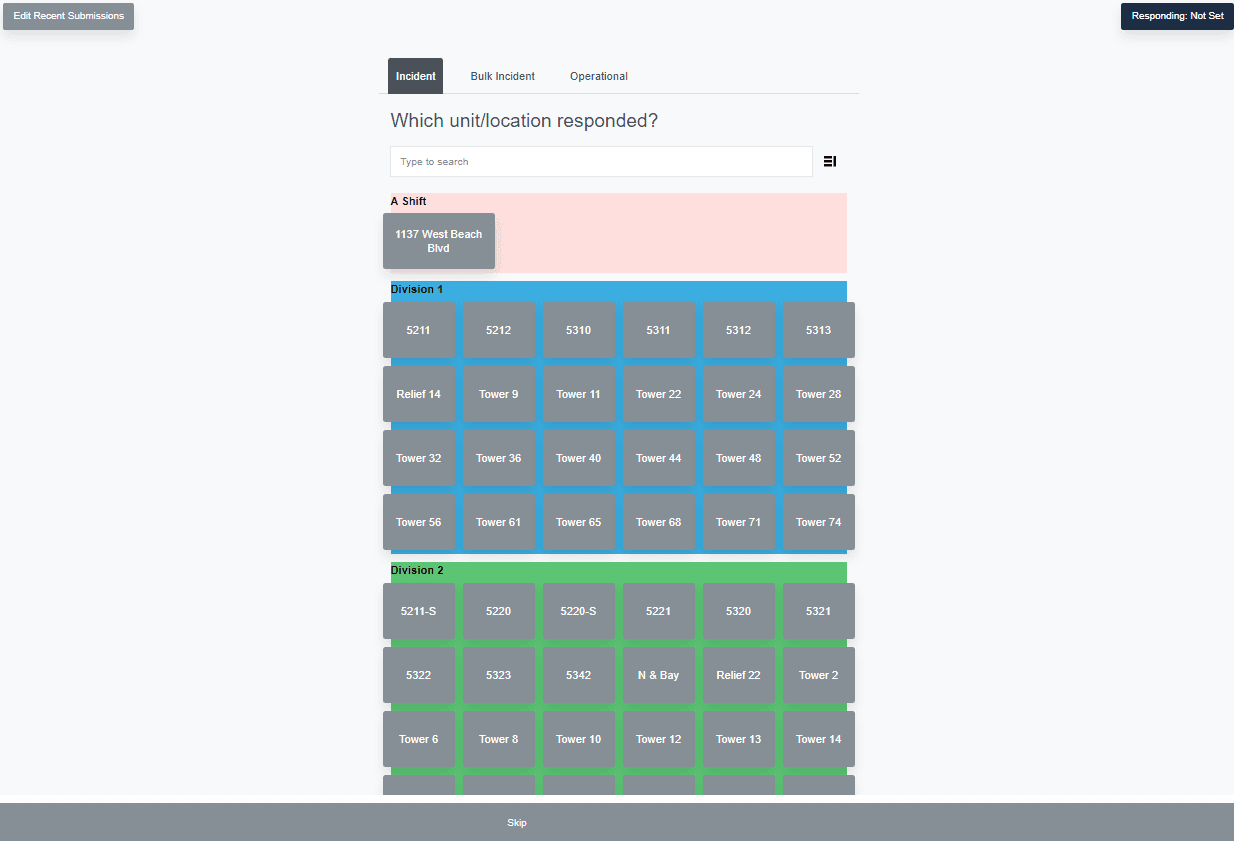Image resolution: width=1234 pixels, height=841 pixels.
Task: Click the Responding: Not Set button
Action: click(x=1177, y=16)
